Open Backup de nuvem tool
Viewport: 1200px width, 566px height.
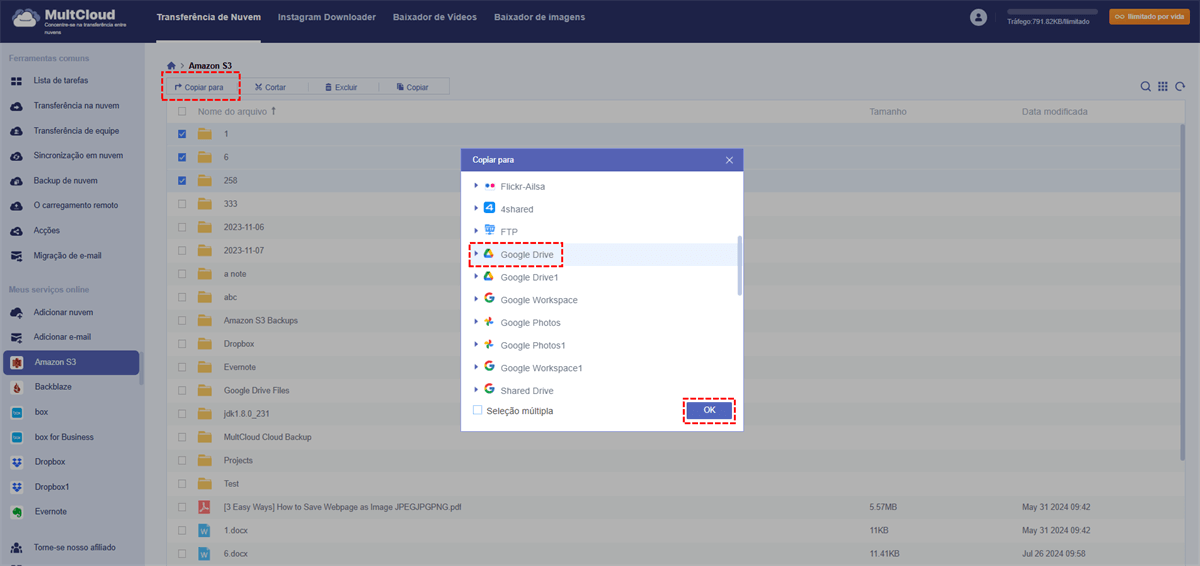[x=65, y=180]
